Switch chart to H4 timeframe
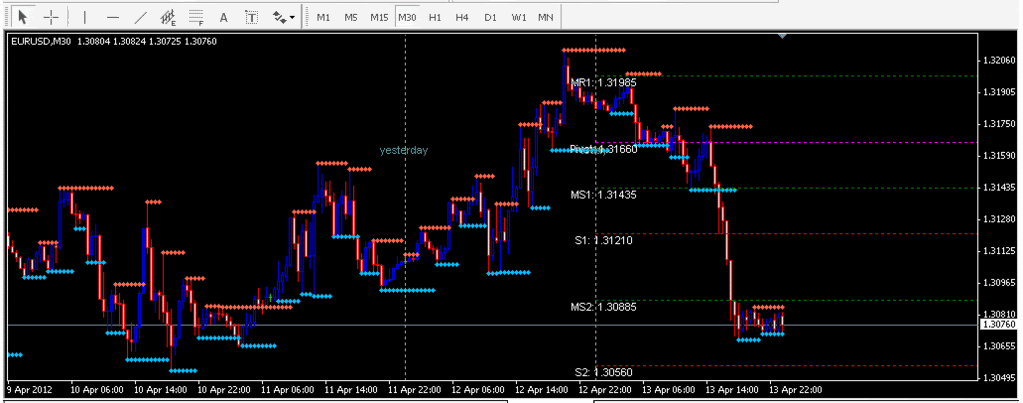Viewport: 1023px width, 403px height. [461, 17]
